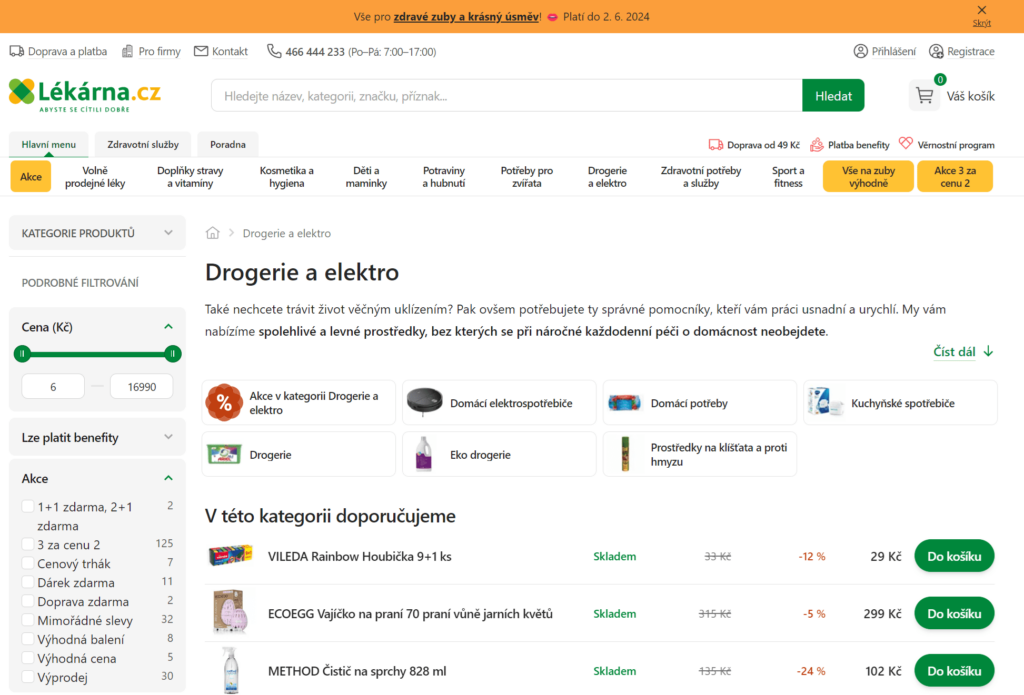Open Věrnostní program heart icon

point(906,144)
